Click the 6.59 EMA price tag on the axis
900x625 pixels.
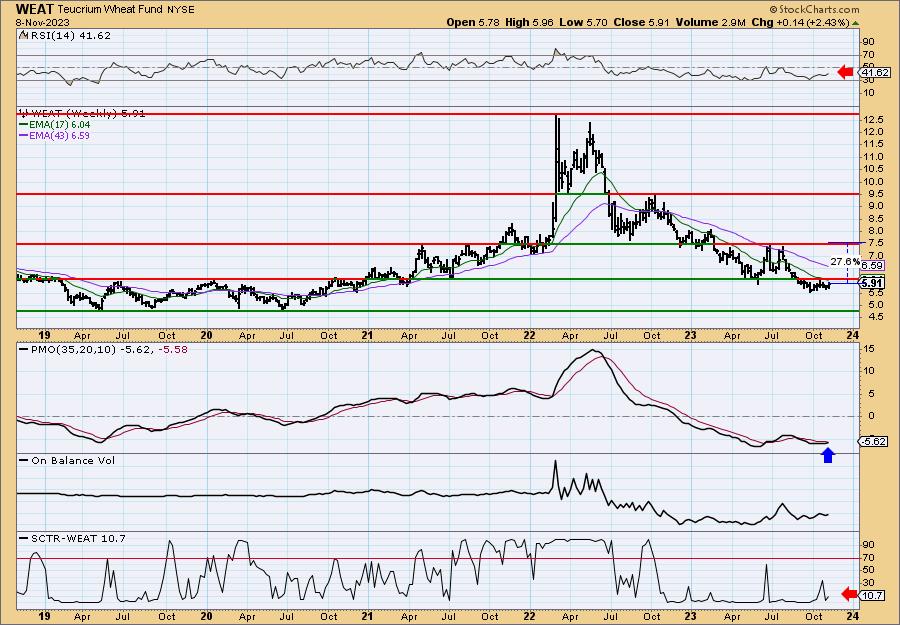[x=872, y=266]
